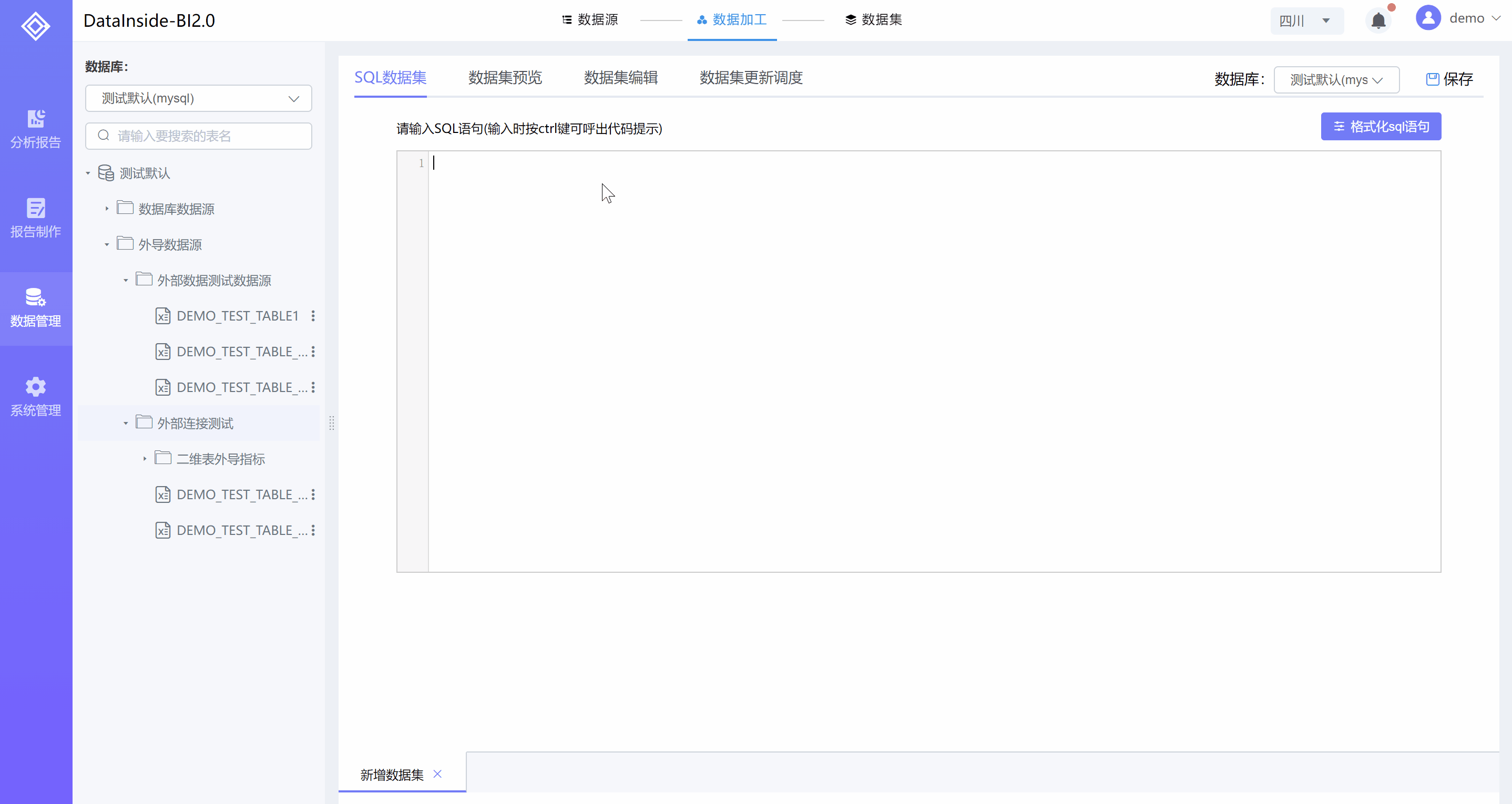This screenshot has width=1512, height=804.
Task: Click the save disk icon
Action: pyautogui.click(x=1432, y=79)
